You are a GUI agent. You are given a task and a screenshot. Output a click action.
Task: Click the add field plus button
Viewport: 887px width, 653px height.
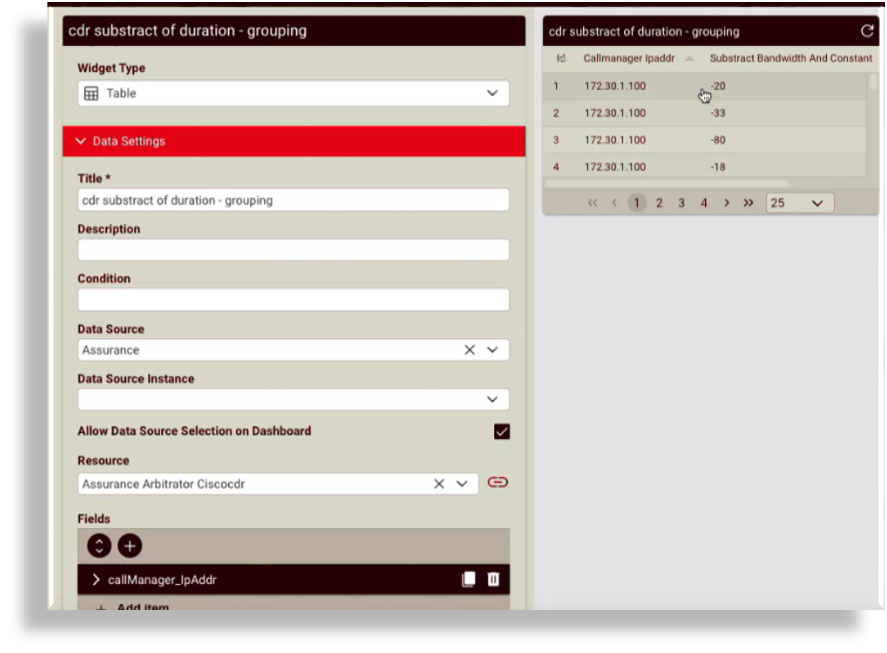[x=130, y=546]
